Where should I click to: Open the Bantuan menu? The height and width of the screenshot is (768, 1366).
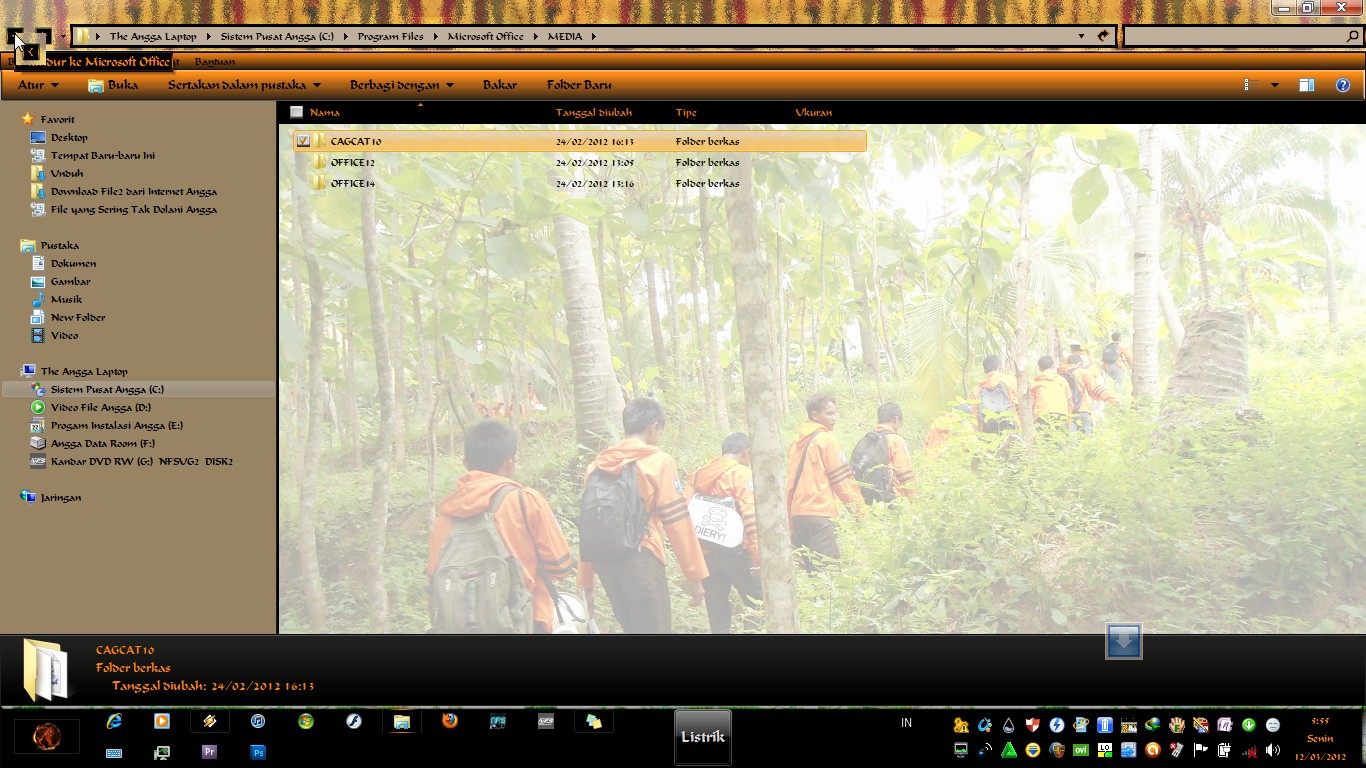[215, 62]
